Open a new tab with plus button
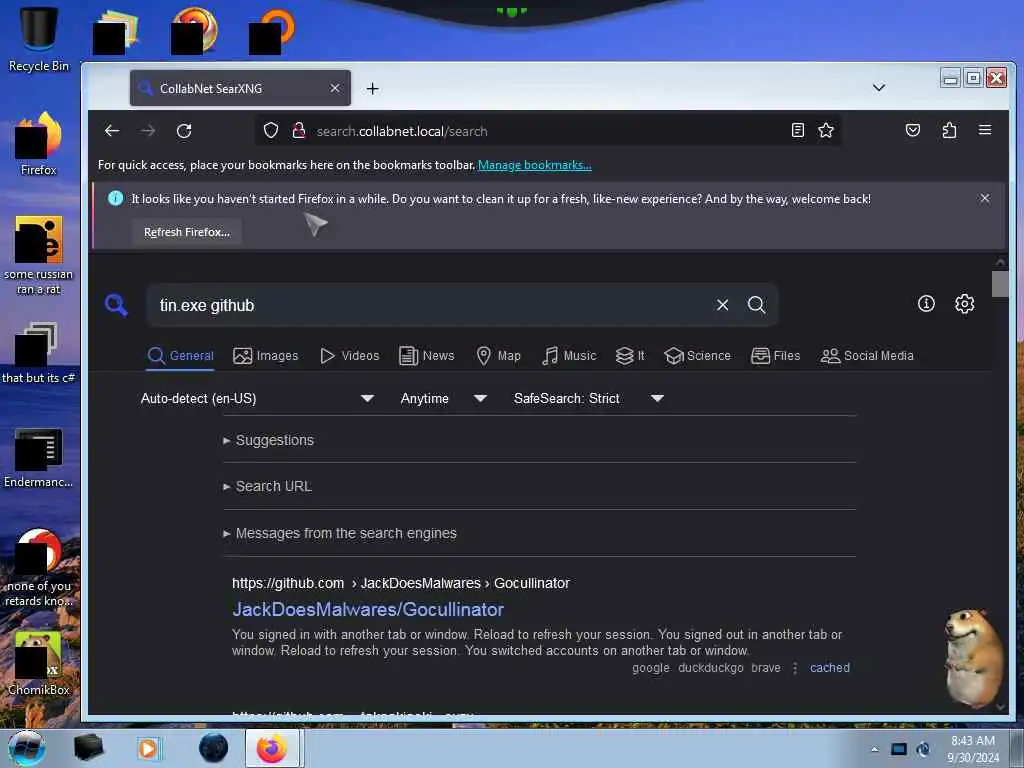Screen dimensions: 1024x768 pos(372,88)
